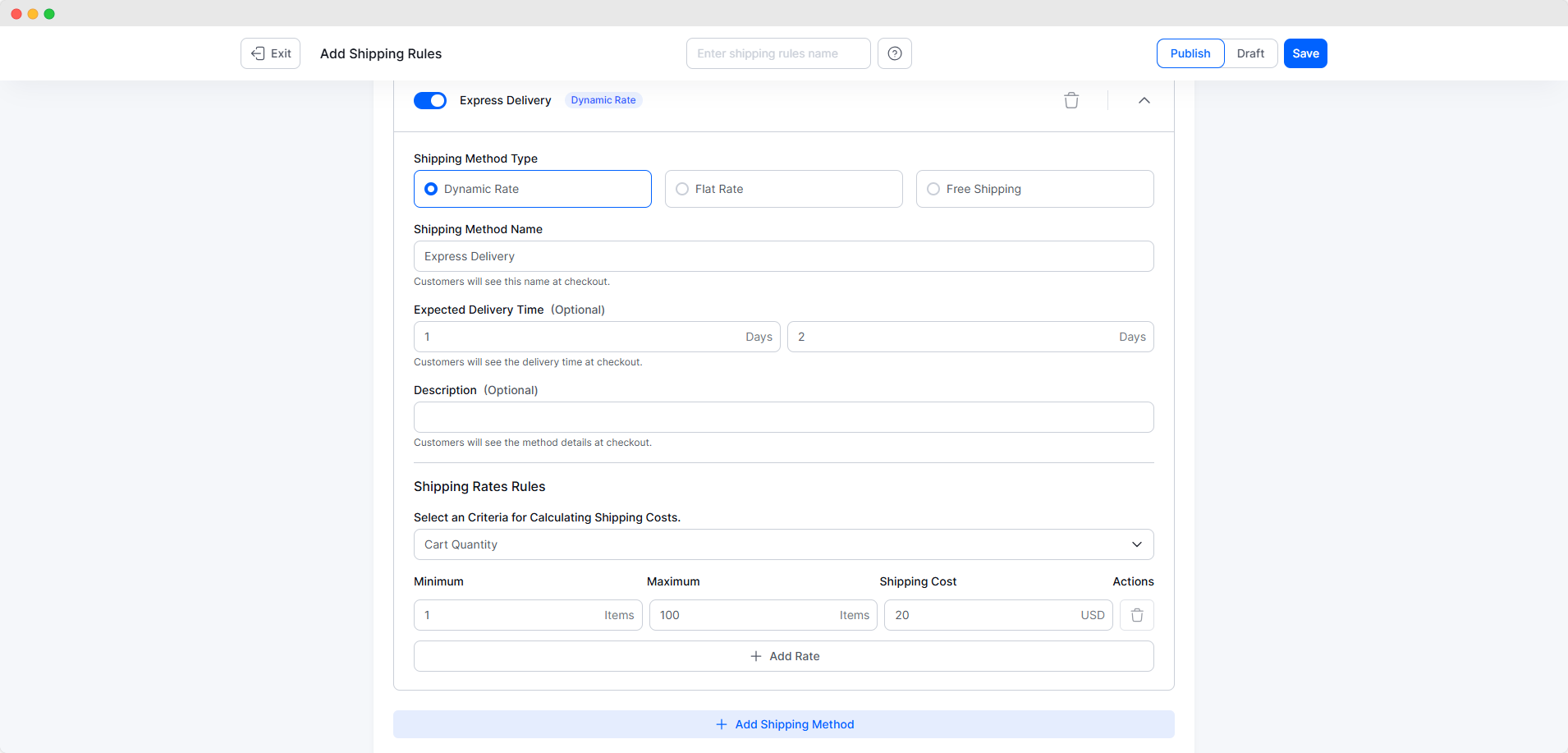Click the Shipping Method Type label
The height and width of the screenshot is (753, 1568).
pyautogui.click(x=475, y=158)
